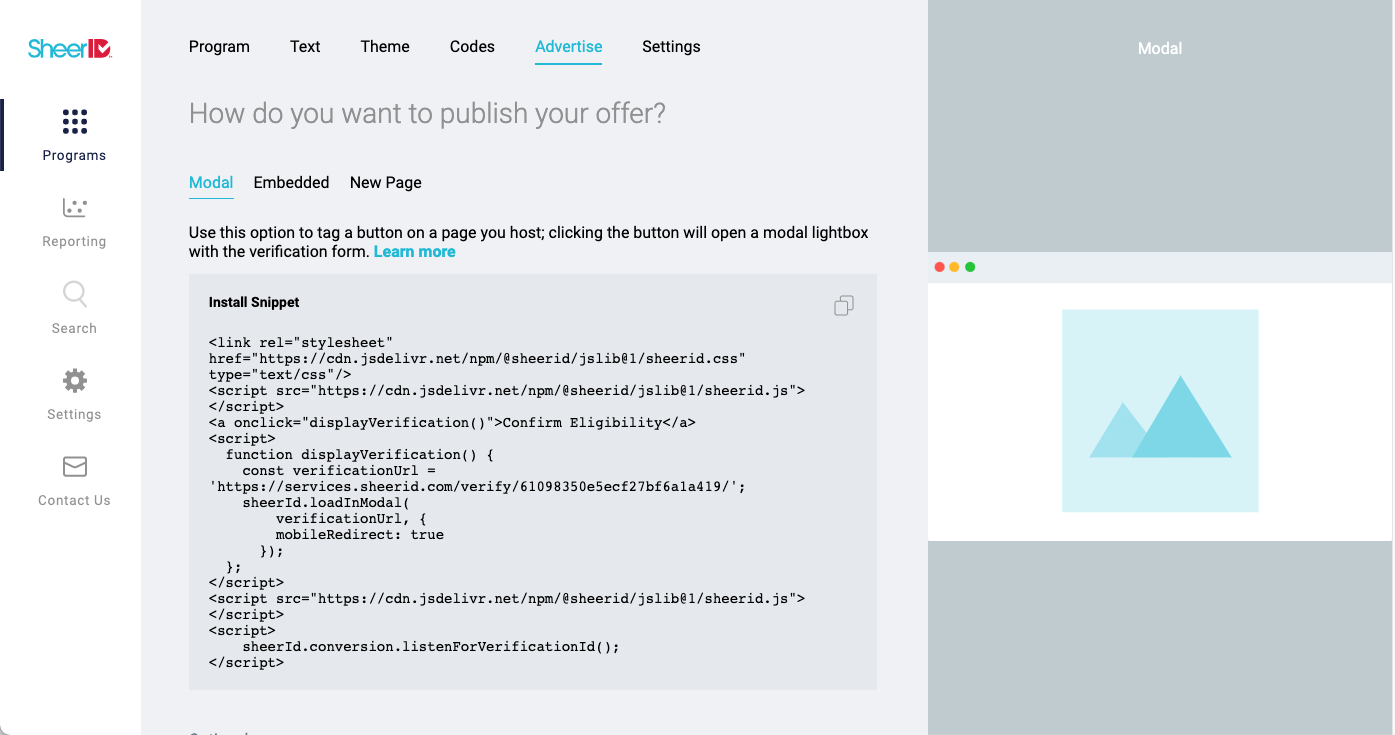
Task: Open the top Settings tab
Action: pos(671,46)
